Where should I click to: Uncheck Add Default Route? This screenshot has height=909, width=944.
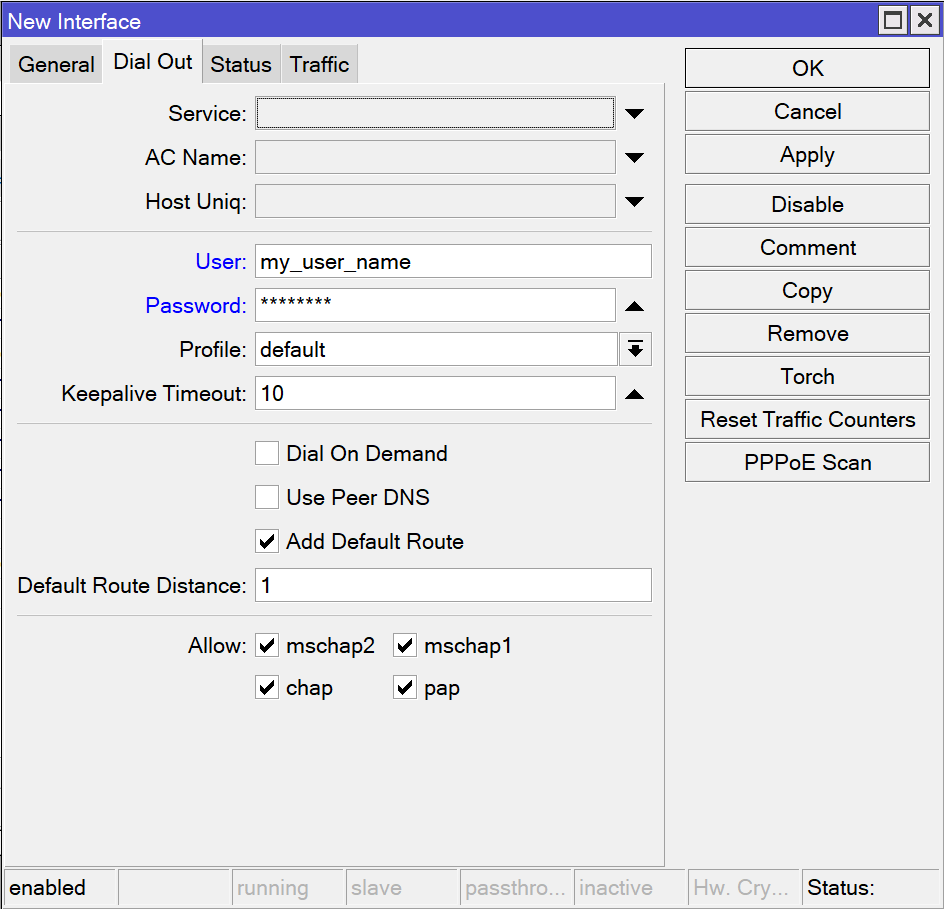click(x=267, y=542)
